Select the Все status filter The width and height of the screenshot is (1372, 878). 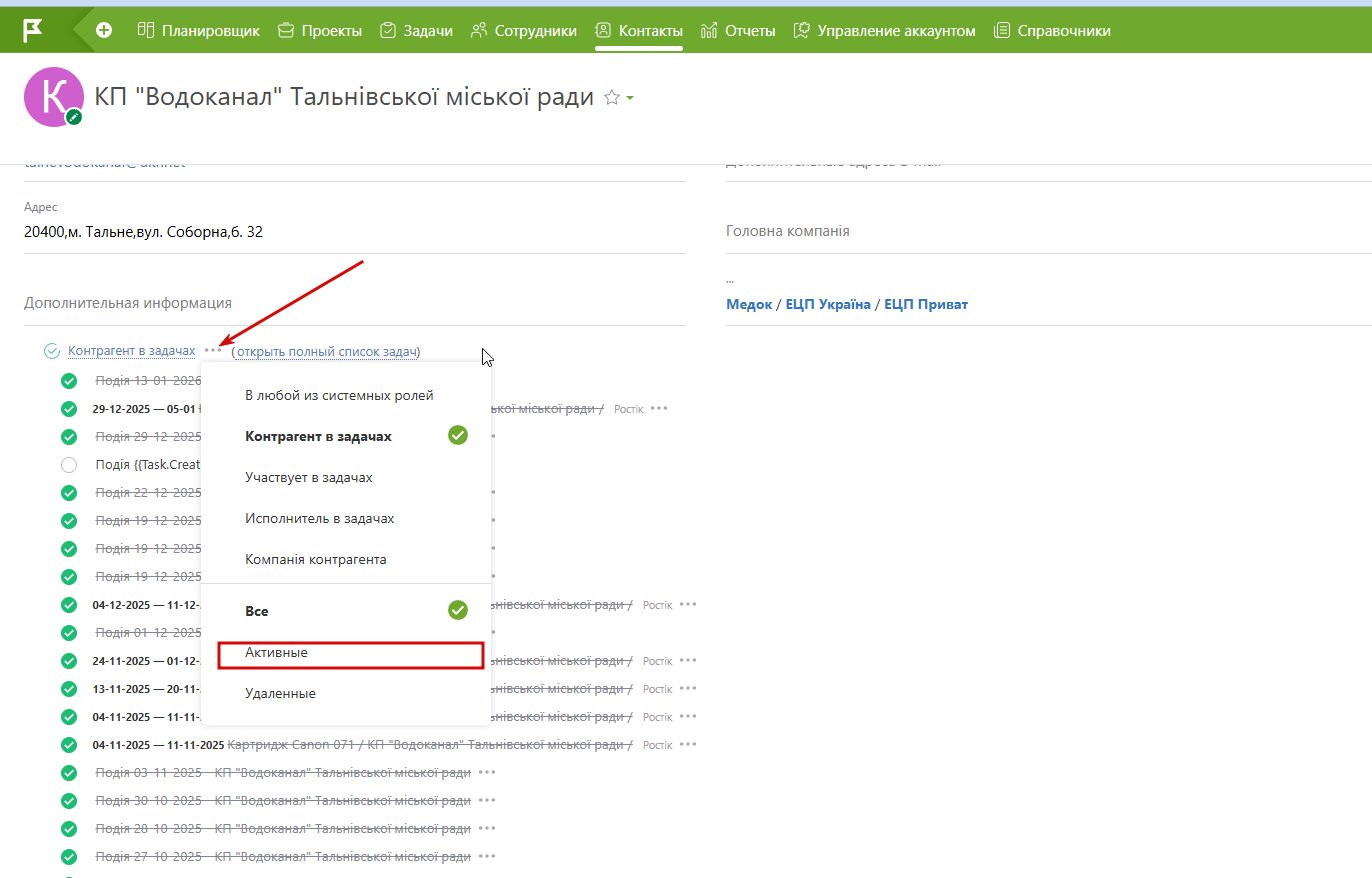(x=346, y=610)
